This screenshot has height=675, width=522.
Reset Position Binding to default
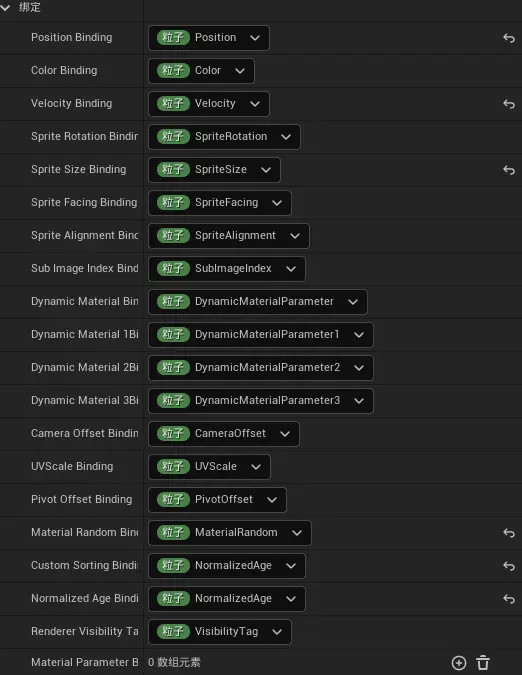tap(509, 38)
